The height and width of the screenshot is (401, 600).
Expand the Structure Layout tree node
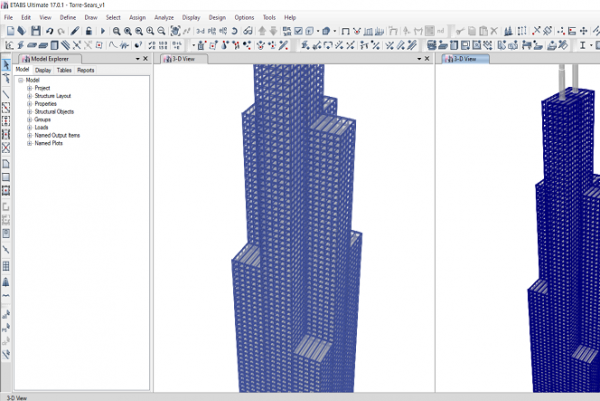29,95
